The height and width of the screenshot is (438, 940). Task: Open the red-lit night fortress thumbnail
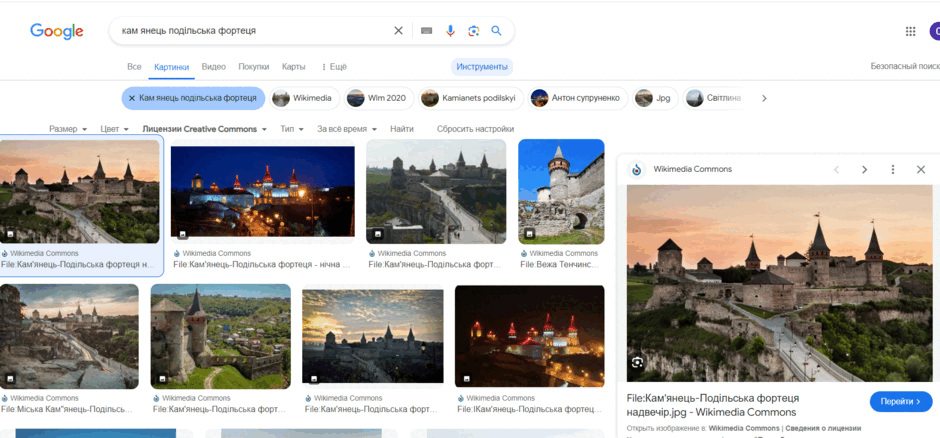(x=529, y=336)
